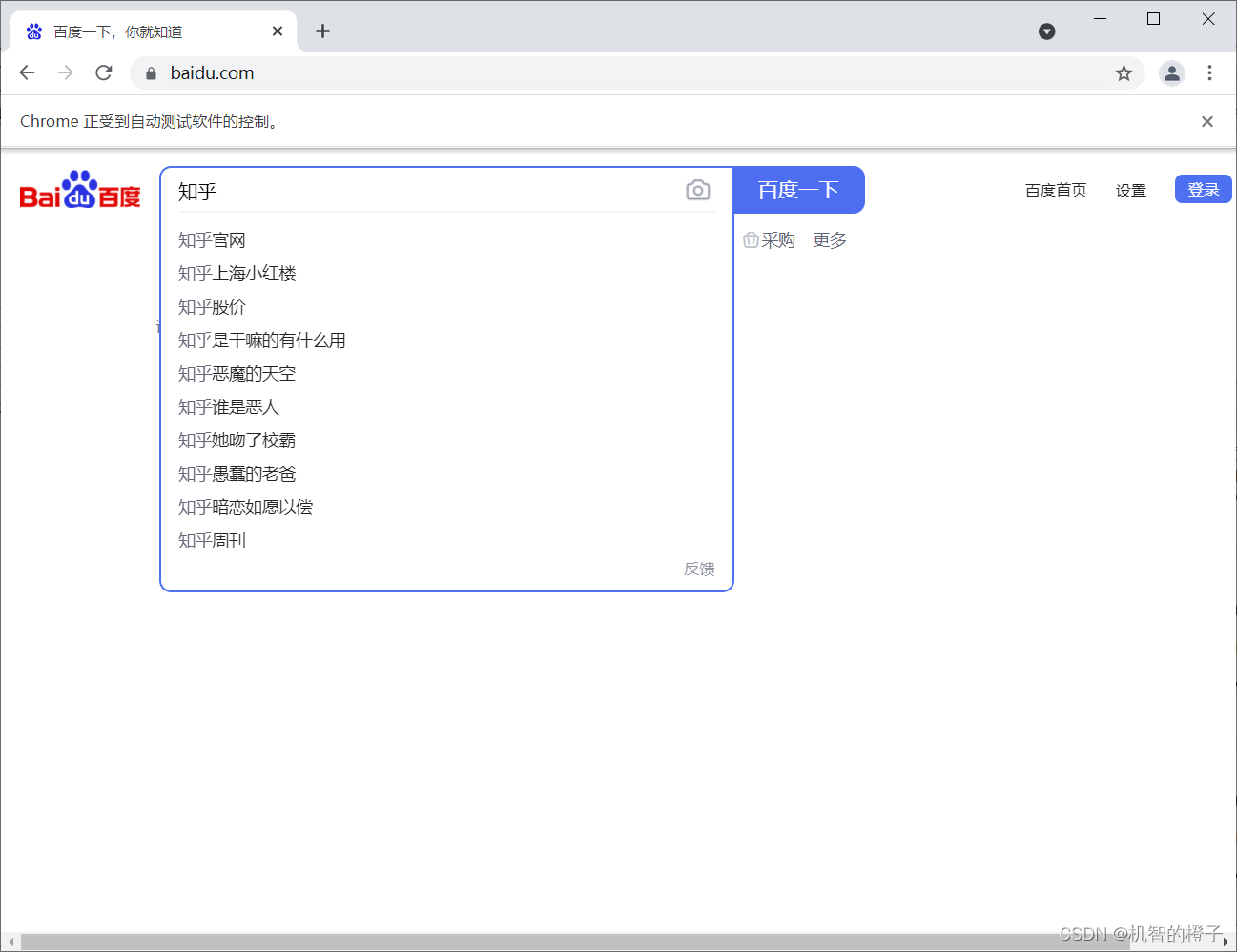Click the browser forward arrow
The image size is (1237, 952).
[65, 72]
